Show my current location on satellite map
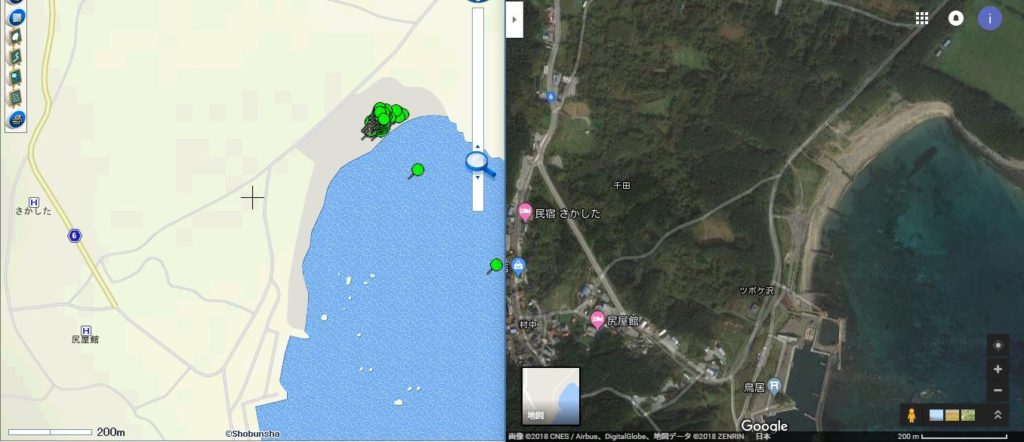This screenshot has width=1024, height=442. coord(997,345)
